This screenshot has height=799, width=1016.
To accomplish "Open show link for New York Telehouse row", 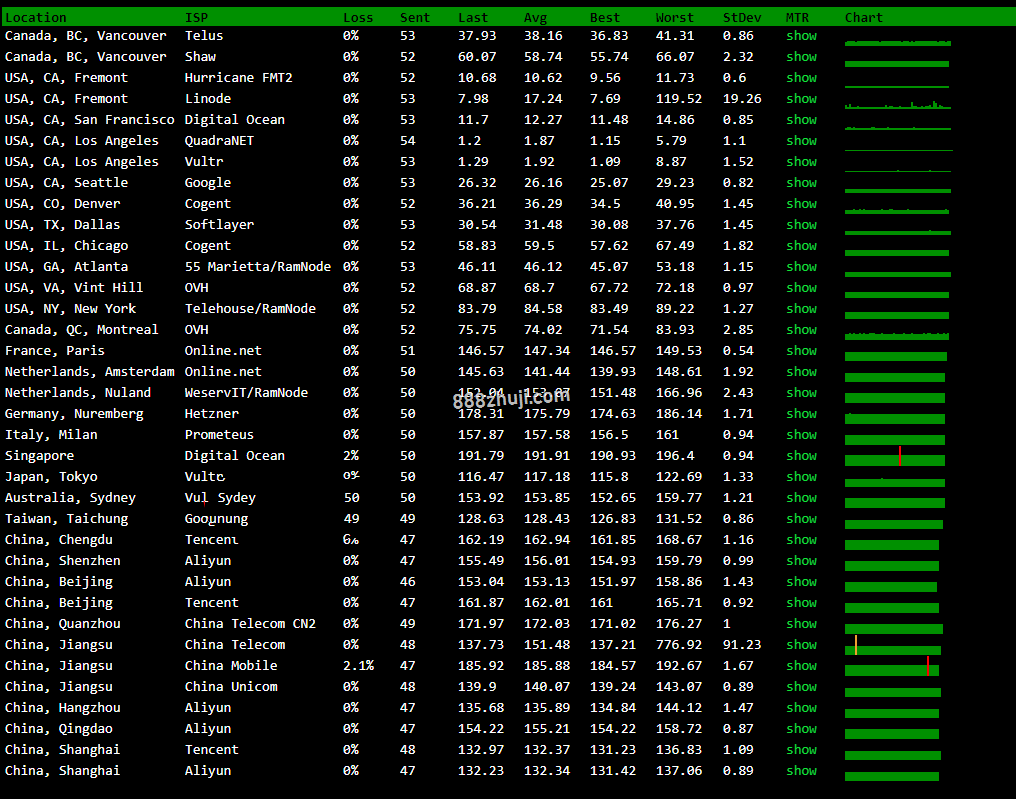I will click(802, 308).
